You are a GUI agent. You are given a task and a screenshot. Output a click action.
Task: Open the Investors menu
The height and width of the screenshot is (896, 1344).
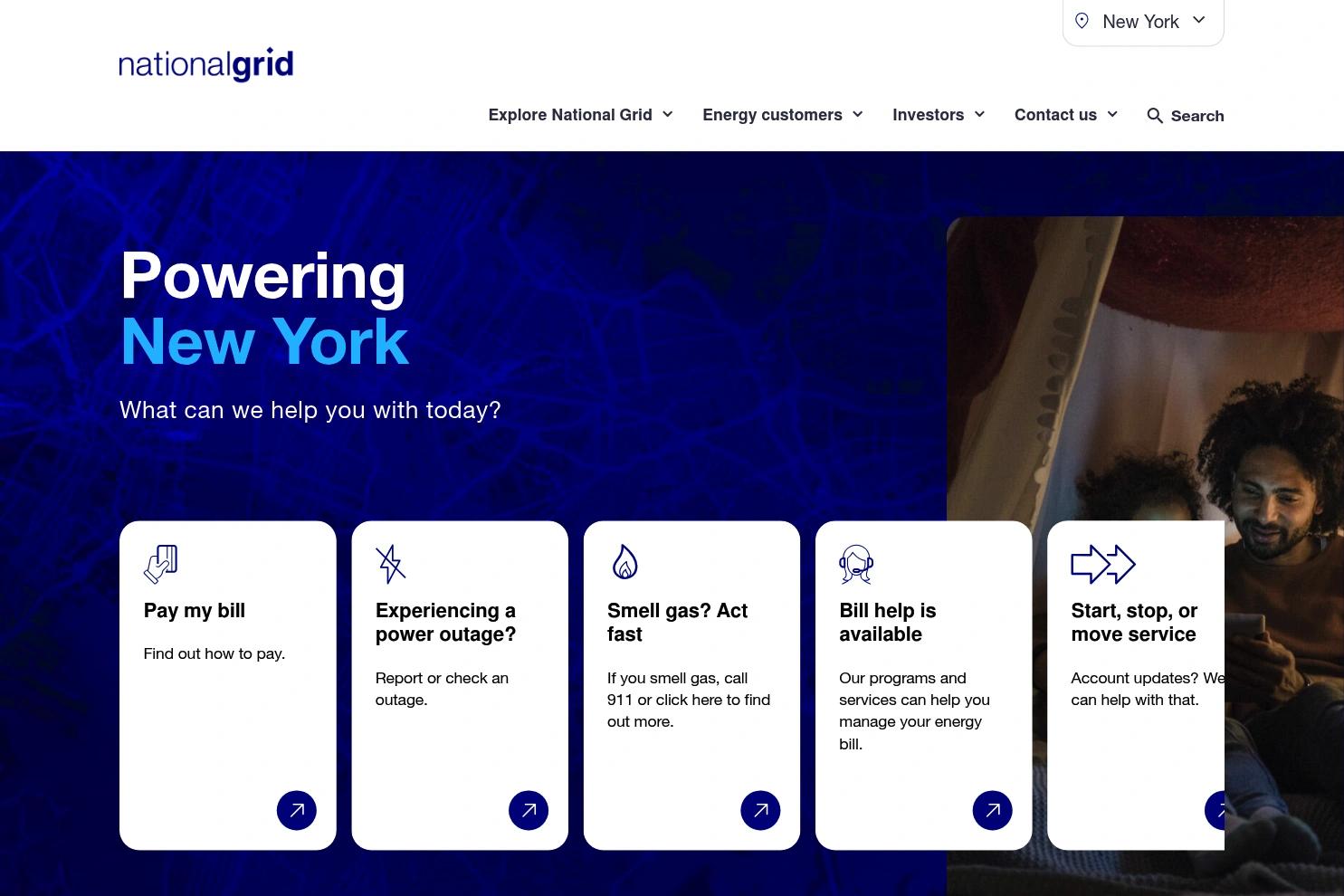(x=928, y=115)
